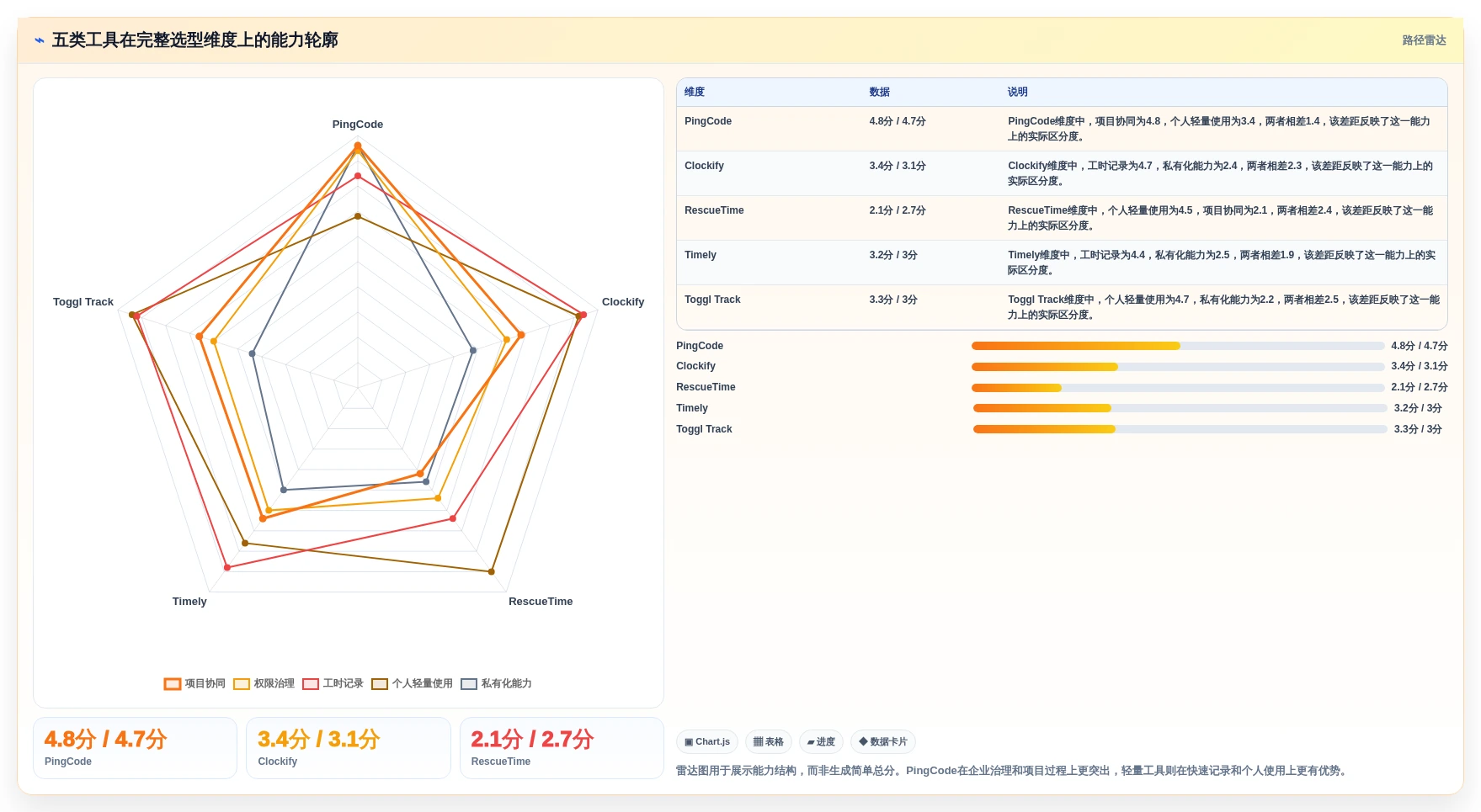Screen dimensions: 1481x812
Task: Click table value 3.3分 / 3分
Action: (x=893, y=300)
